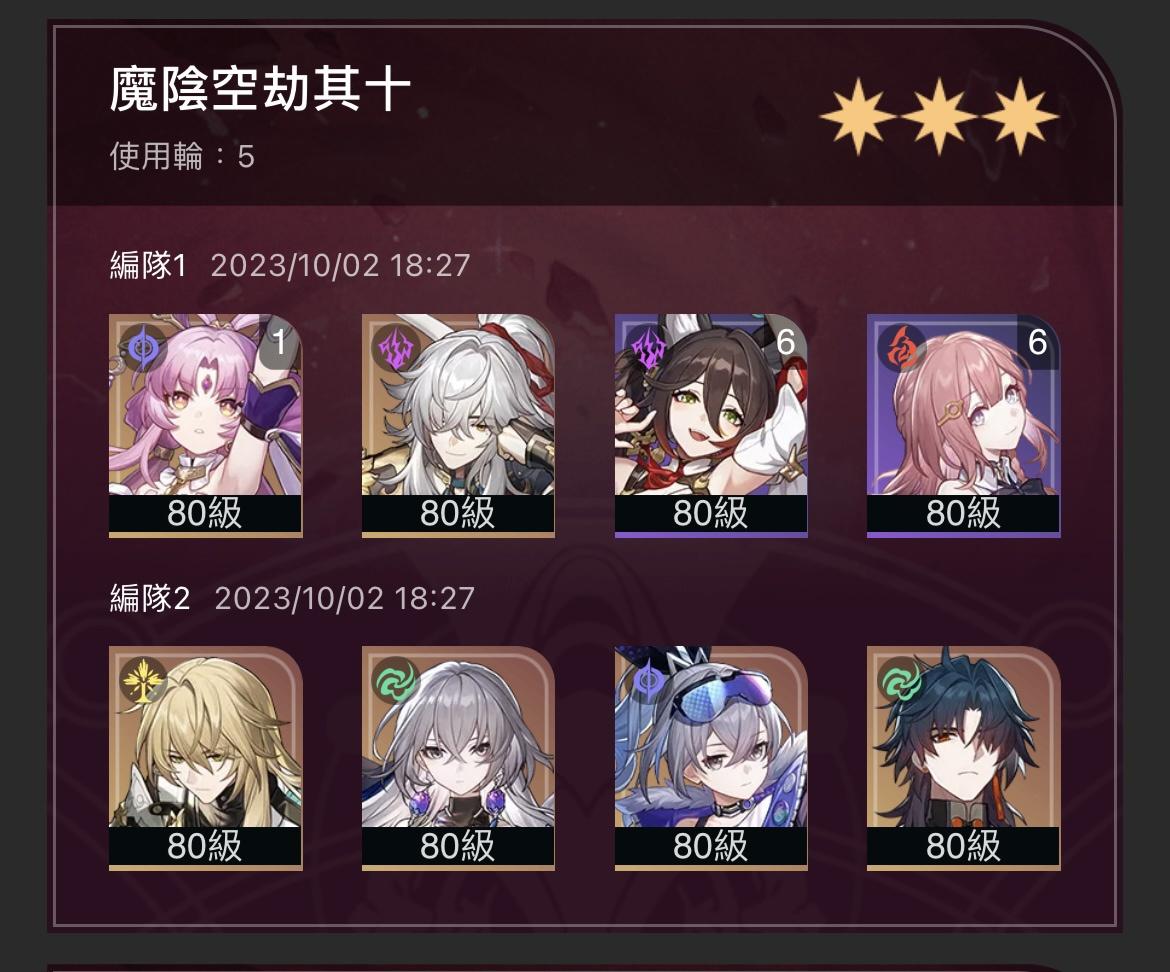Click the three-star rating display
This screenshot has height=972, width=1170.
click(x=939, y=116)
